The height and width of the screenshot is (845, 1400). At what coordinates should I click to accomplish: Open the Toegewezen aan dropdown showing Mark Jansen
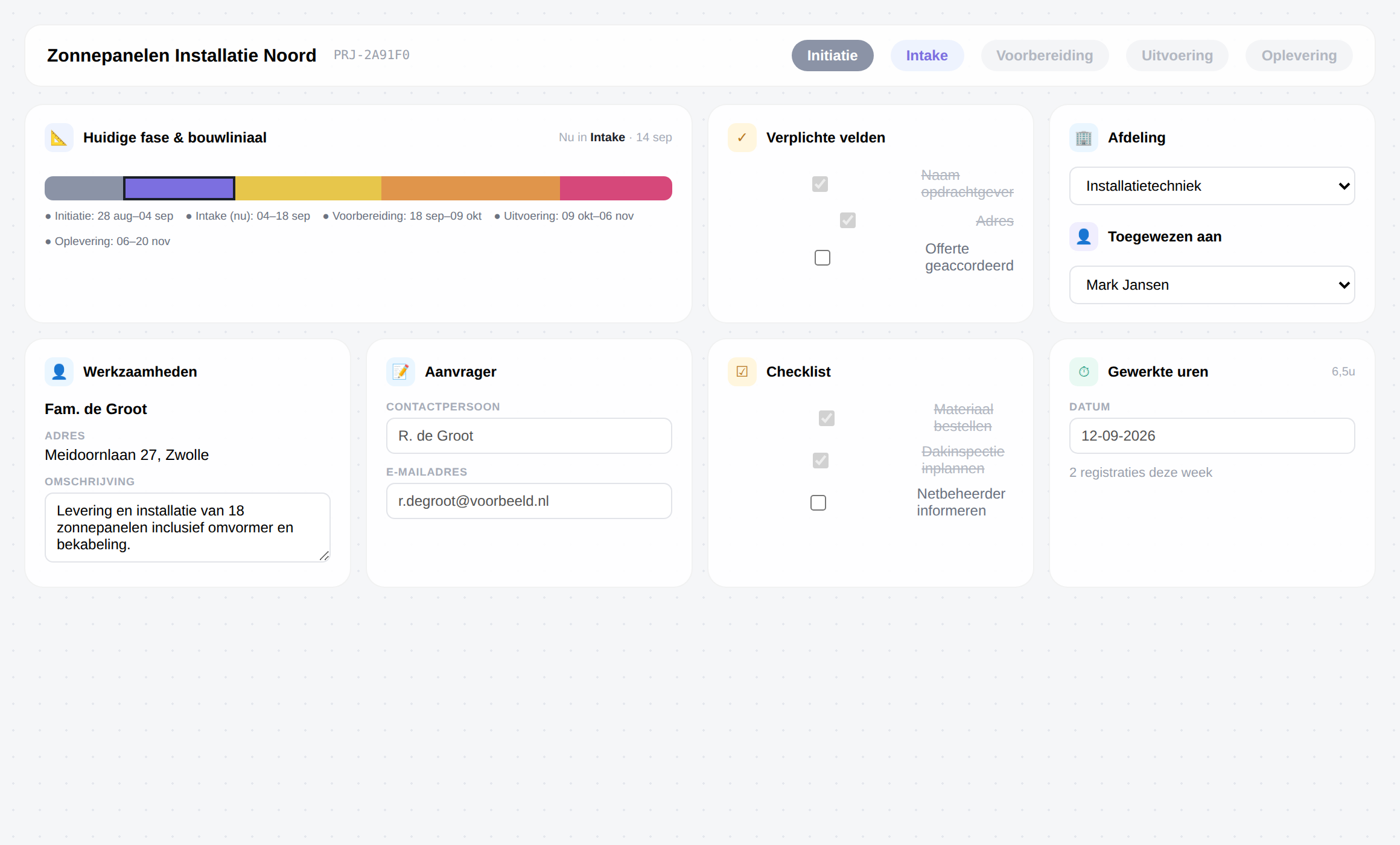pyautogui.click(x=1212, y=285)
